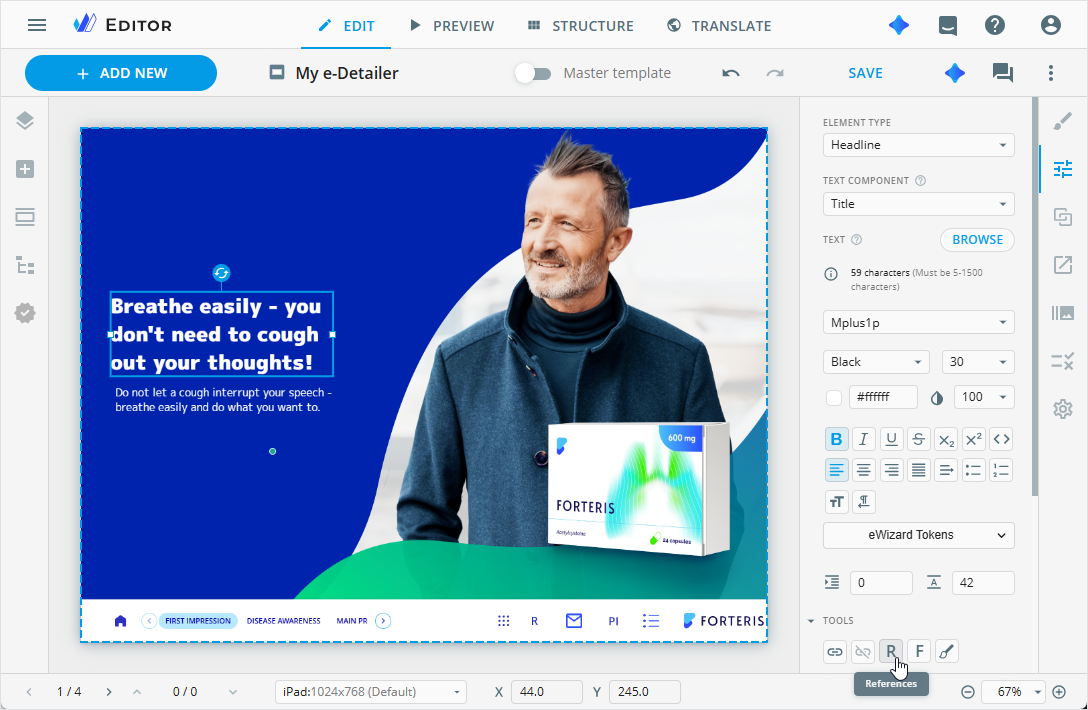1088x710 pixels.
Task: Open the slide layout panel icon
Action: tap(25, 217)
